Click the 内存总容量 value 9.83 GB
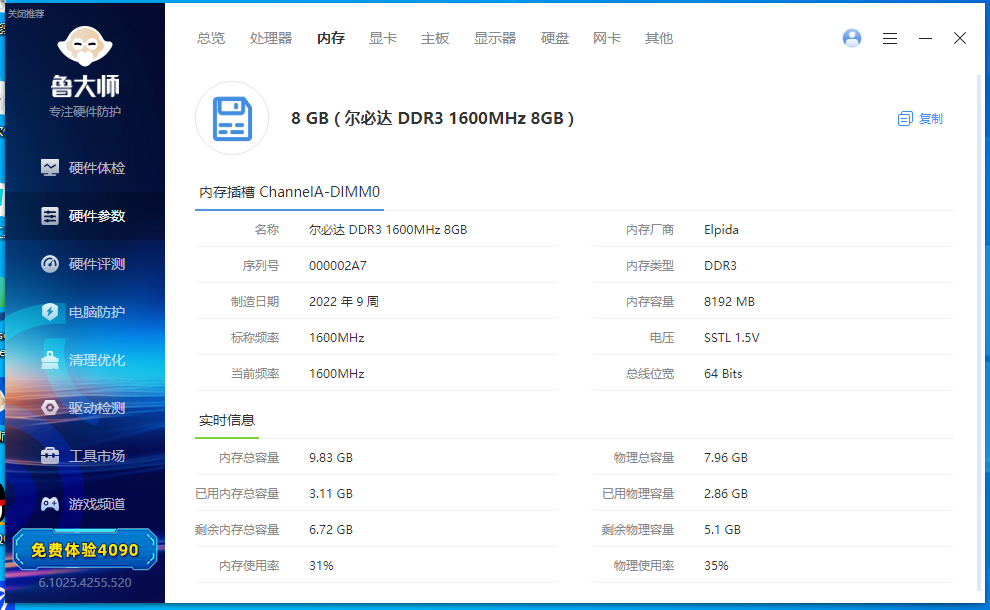The image size is (990, 610). pyautogui.click(x=331, y=458)
